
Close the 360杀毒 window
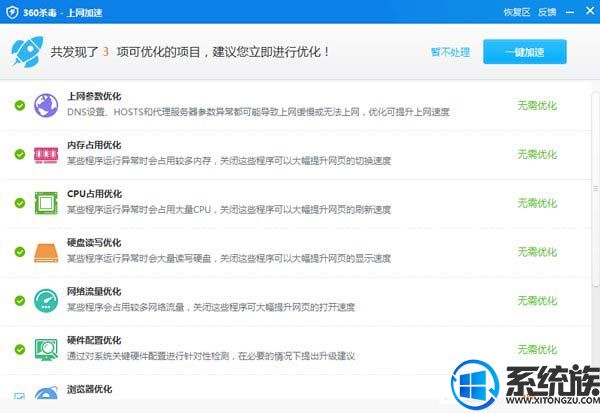click(590, 11)
